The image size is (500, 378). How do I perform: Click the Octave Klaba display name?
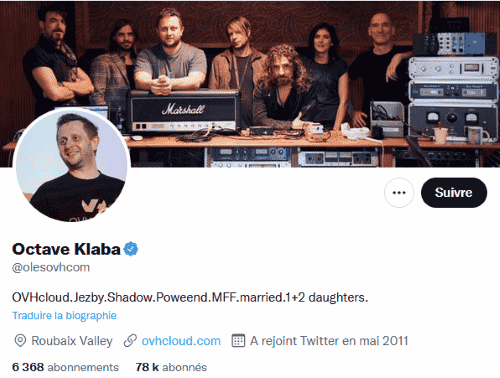66,249
